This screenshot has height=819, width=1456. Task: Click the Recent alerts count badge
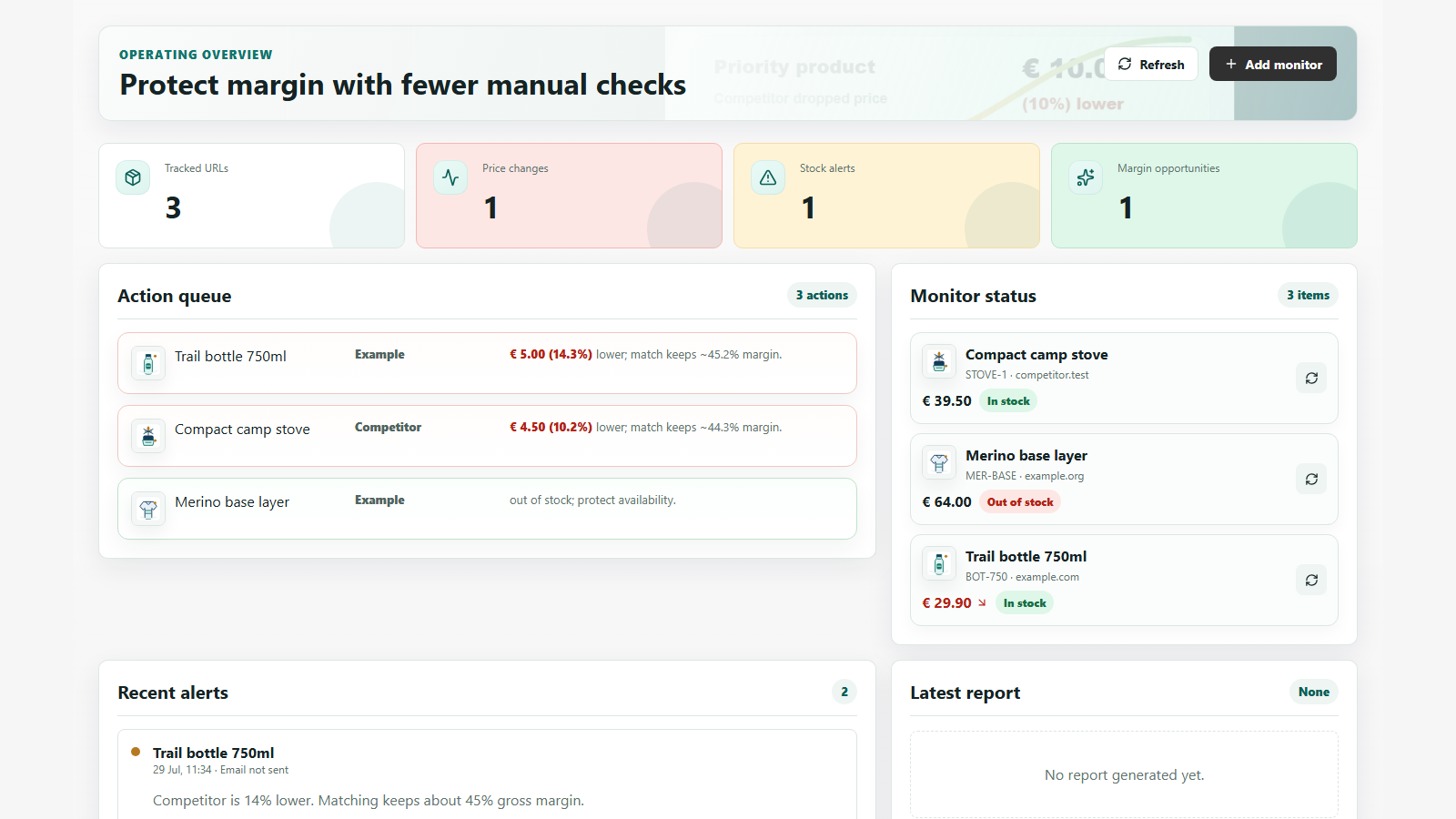(x=844, y=692)
